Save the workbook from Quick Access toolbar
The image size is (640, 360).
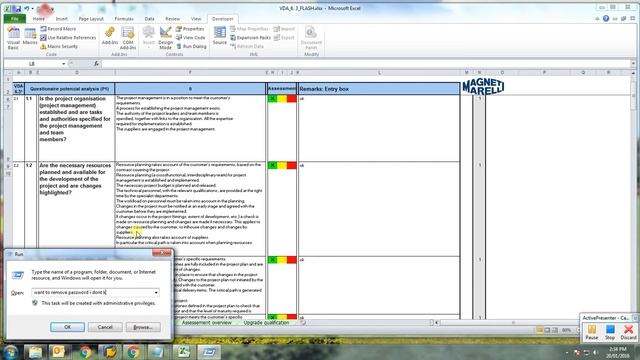(x=17, y=8)
